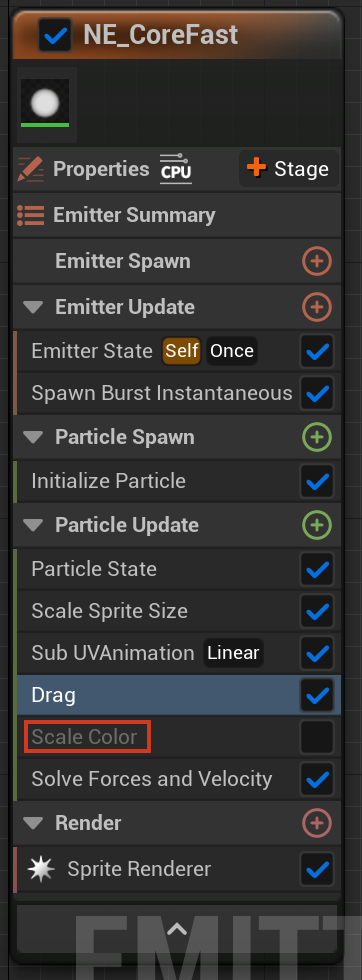The image size is (362, 980).
Task: Click the Render section plus icon
Action: click(x=316, y=823)
